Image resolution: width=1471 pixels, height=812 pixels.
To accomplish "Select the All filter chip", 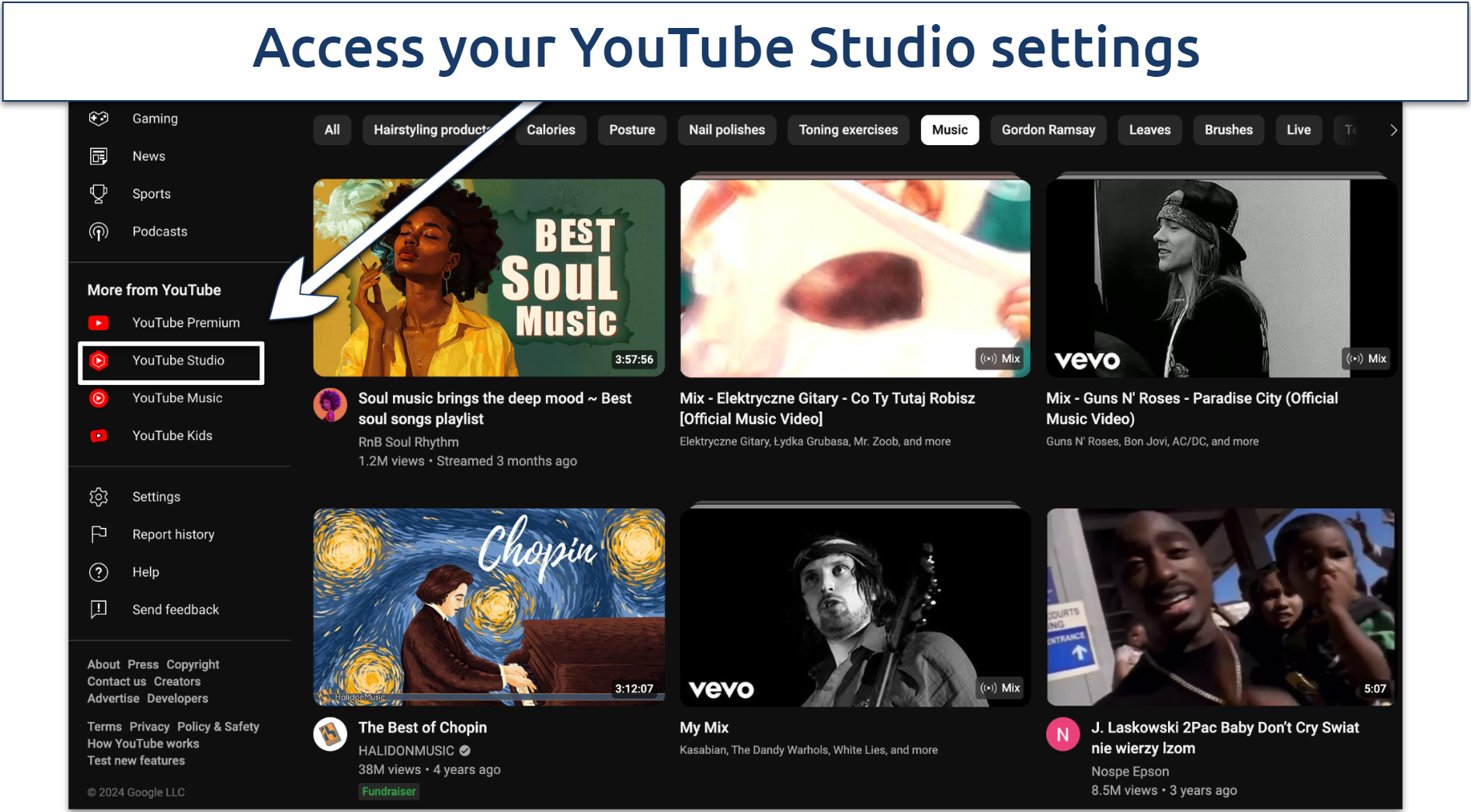I will click(x=332, y=130).
